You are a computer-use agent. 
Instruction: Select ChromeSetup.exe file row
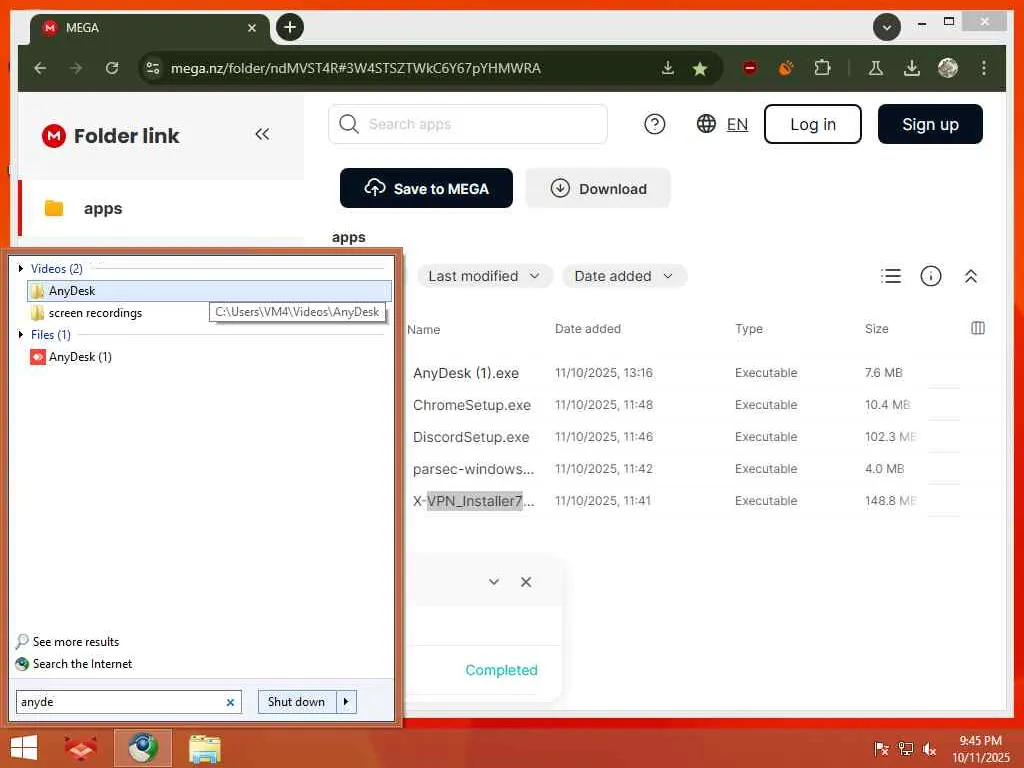click(682, 405)
